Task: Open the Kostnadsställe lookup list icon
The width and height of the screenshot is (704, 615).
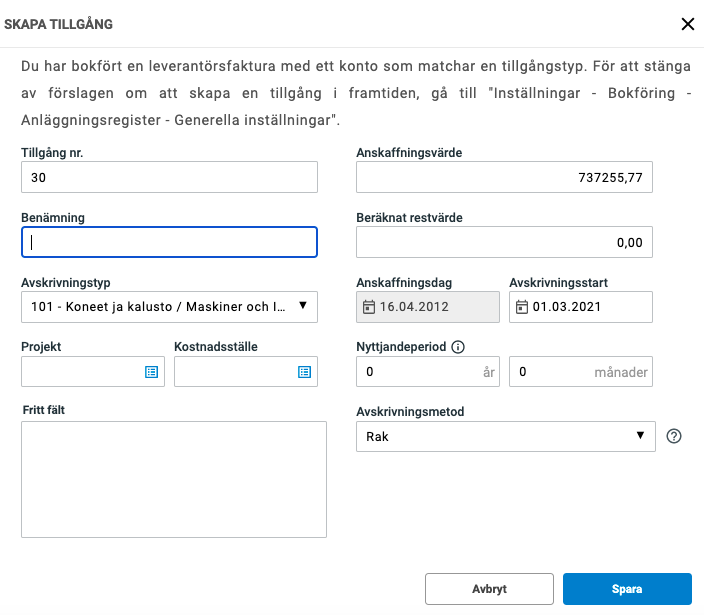Action: tap(304, 372)
